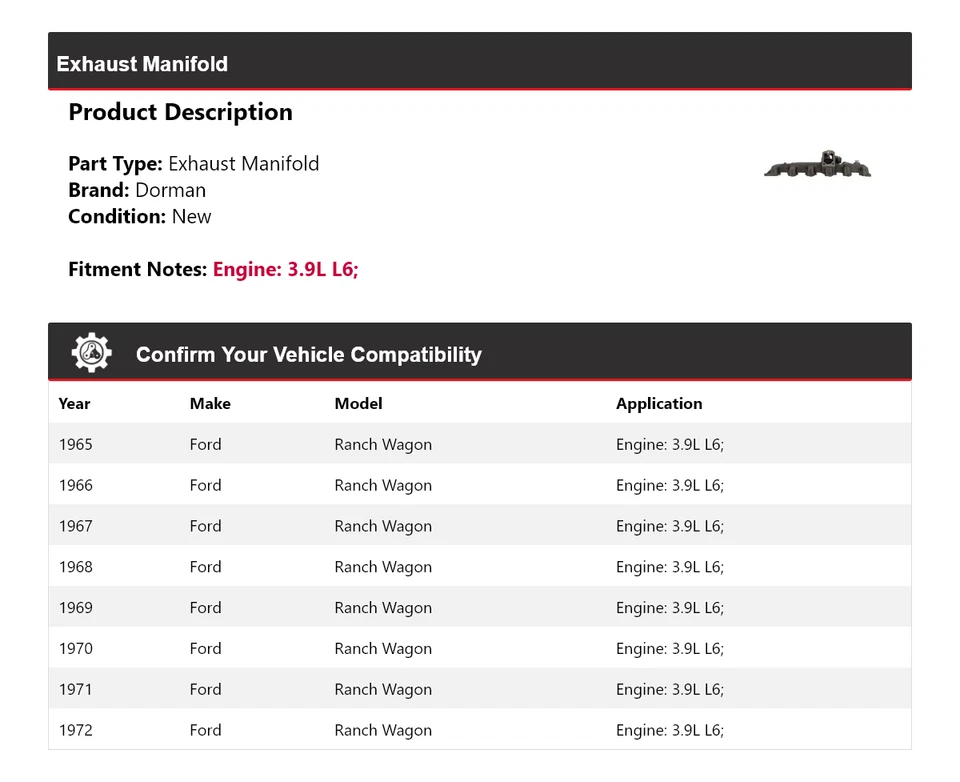
Task: Click the gear icon beside Confirm Your Vehicle Compatibility
Action: pyautogui.click(x=91, y=353)
